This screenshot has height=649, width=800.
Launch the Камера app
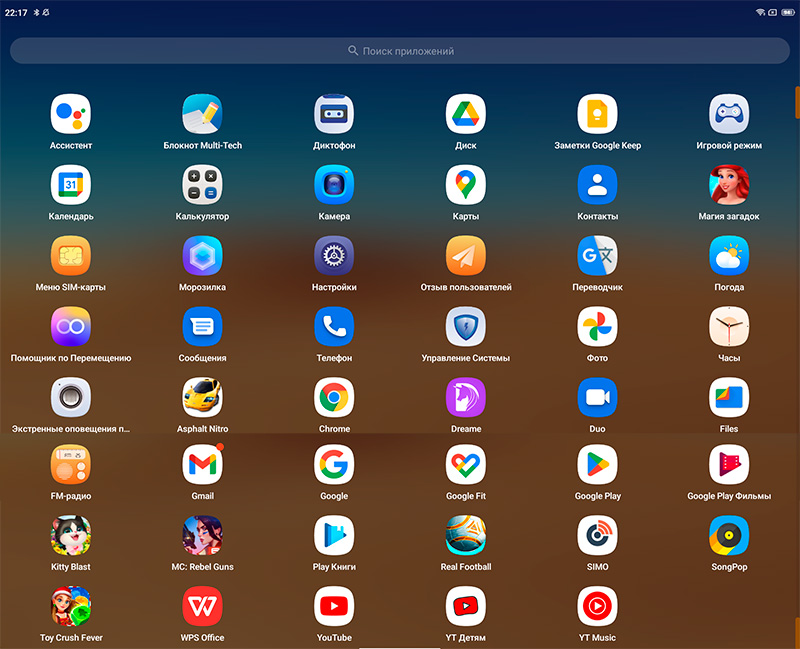pos(334,185)
